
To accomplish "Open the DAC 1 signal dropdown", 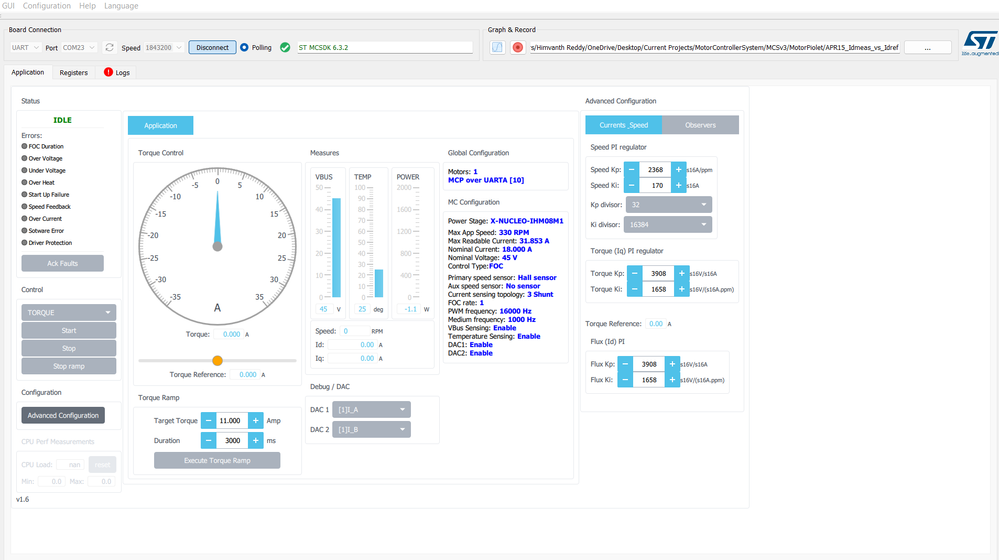I will point(371,410).
